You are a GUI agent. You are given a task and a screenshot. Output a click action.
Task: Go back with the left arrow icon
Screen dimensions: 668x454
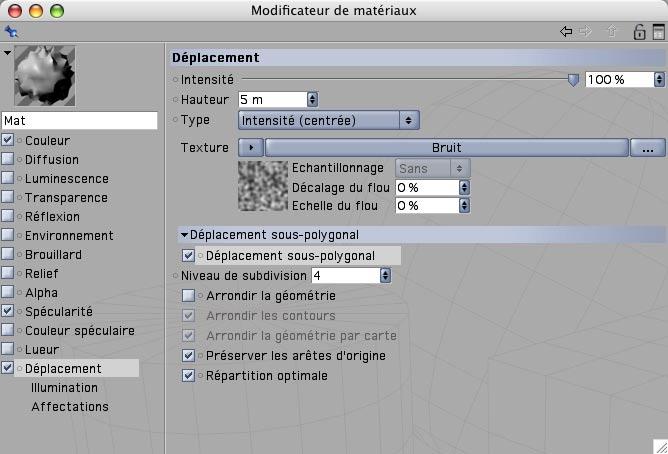pos(566,31)
